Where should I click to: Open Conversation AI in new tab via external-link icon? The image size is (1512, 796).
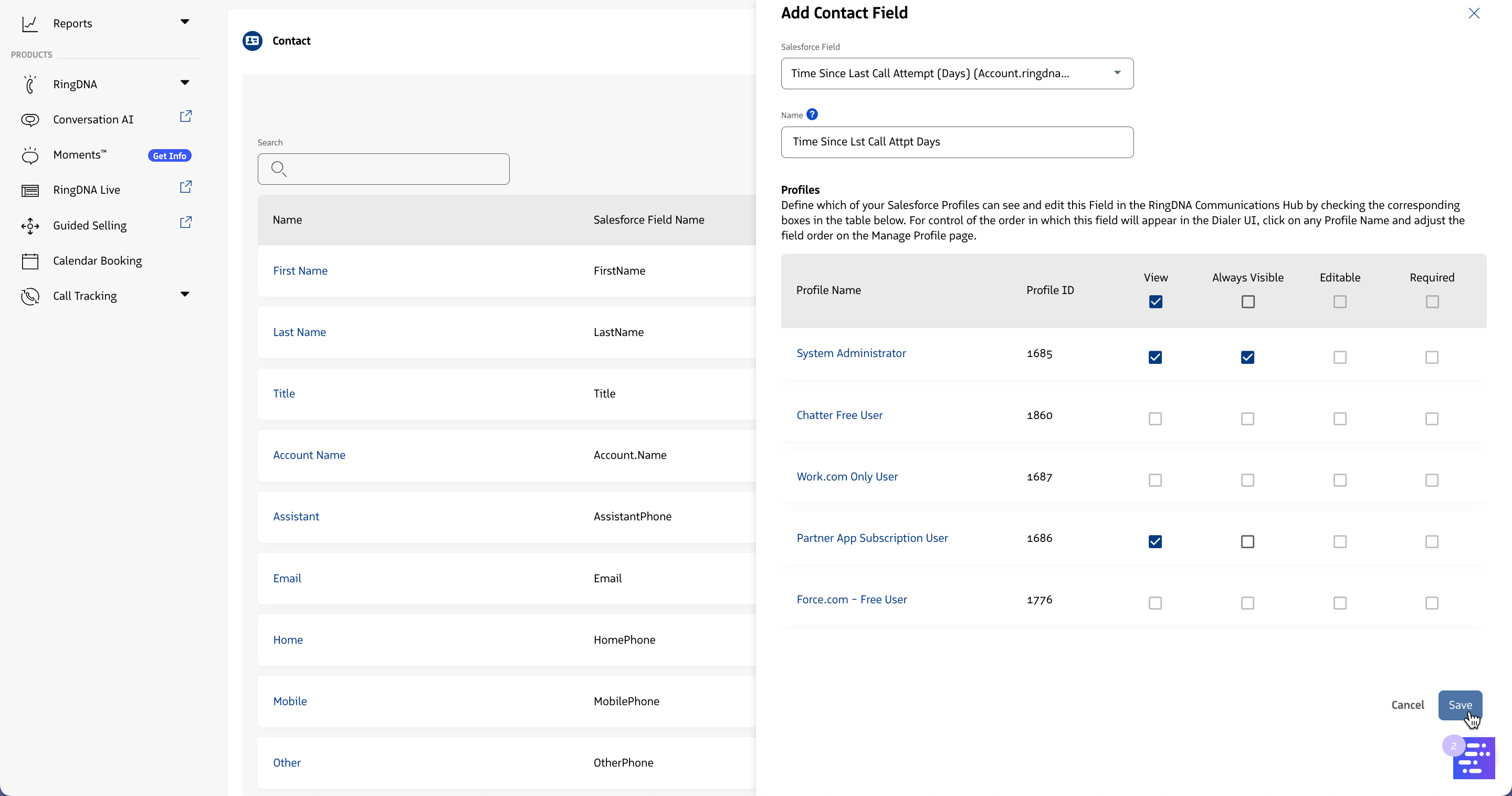pos(185,116)
